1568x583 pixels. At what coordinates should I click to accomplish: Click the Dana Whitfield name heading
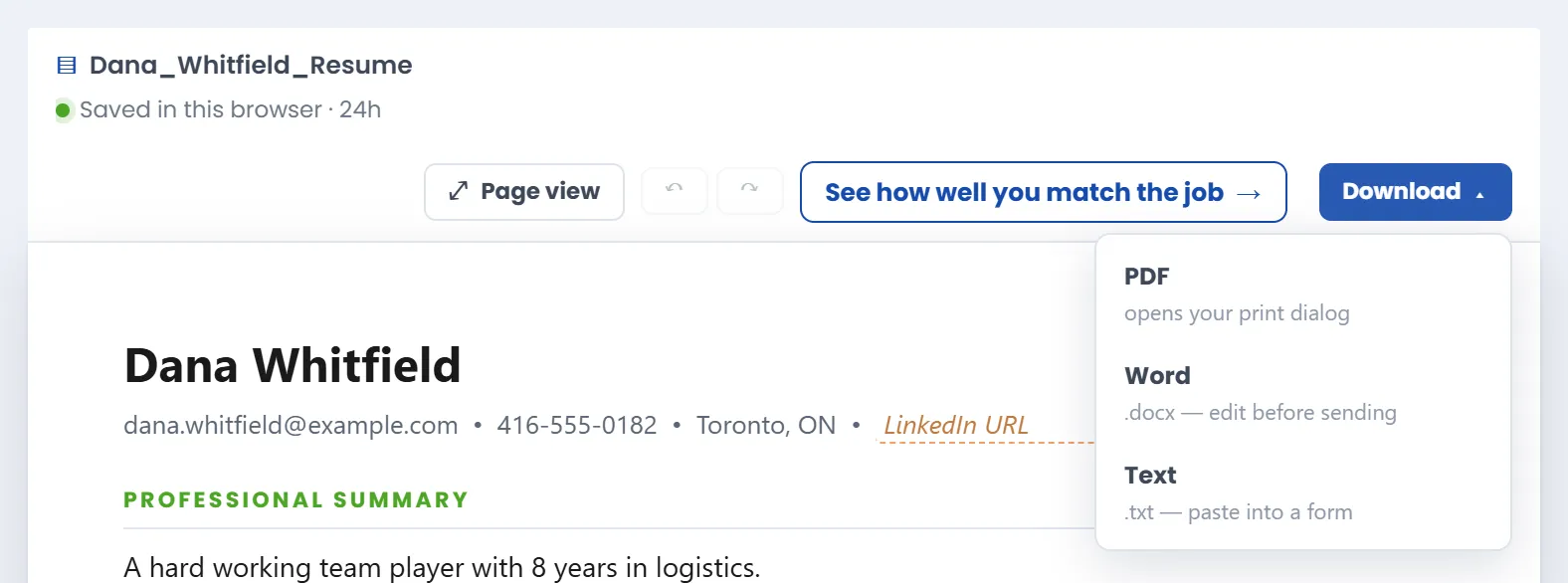tap(293, 365)
